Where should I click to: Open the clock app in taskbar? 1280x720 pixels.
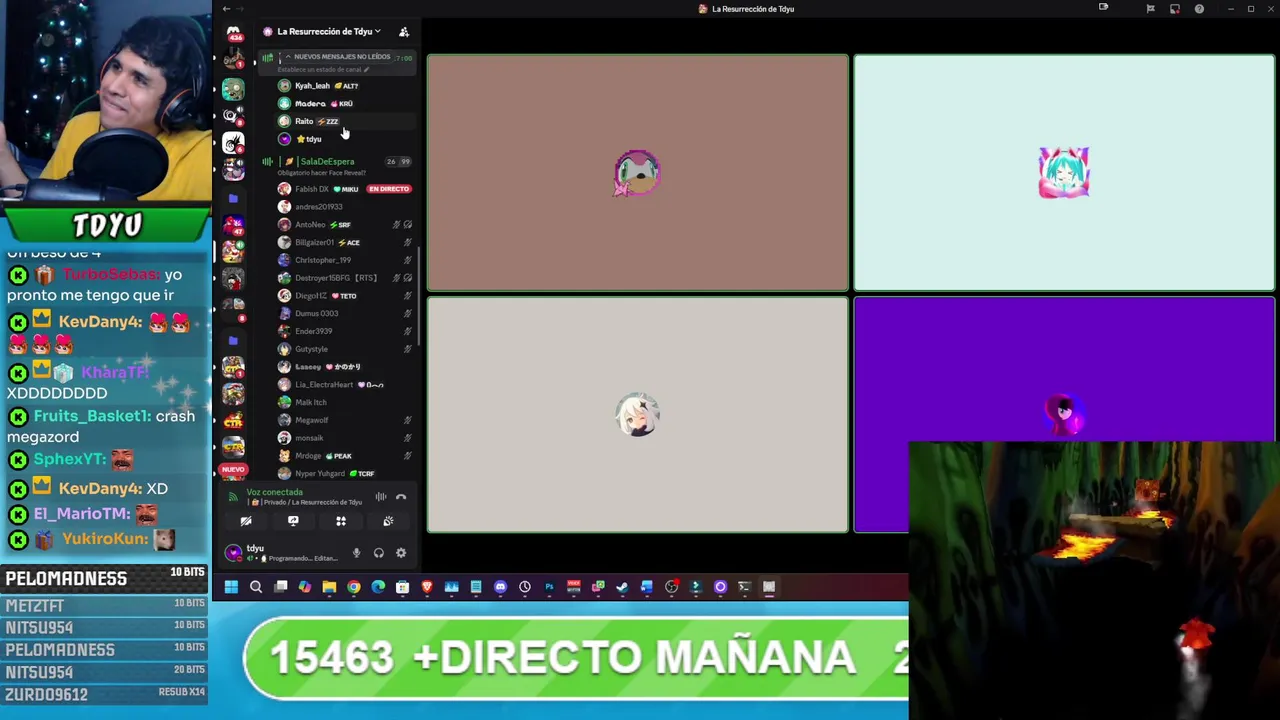525,587
